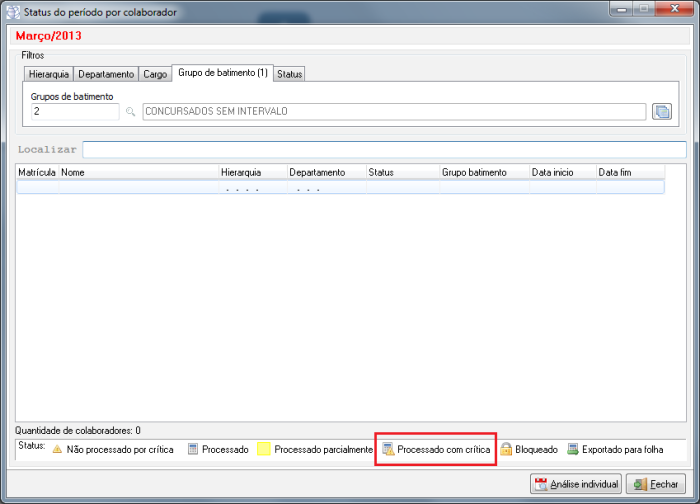Viewport: 700px width, 504px height.
Task: Sort by the Matrícula column header
Action: [37, 172]
